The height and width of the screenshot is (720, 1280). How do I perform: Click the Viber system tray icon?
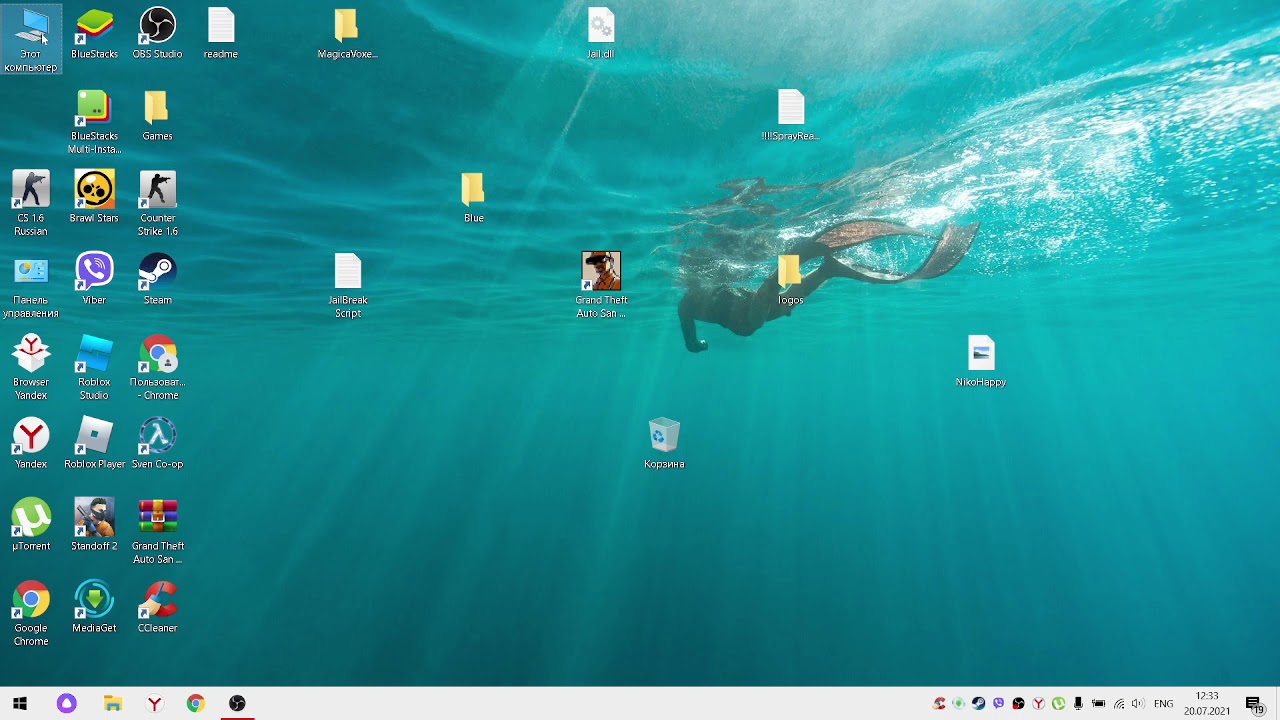pyautogui.click(x=999, y=704)
